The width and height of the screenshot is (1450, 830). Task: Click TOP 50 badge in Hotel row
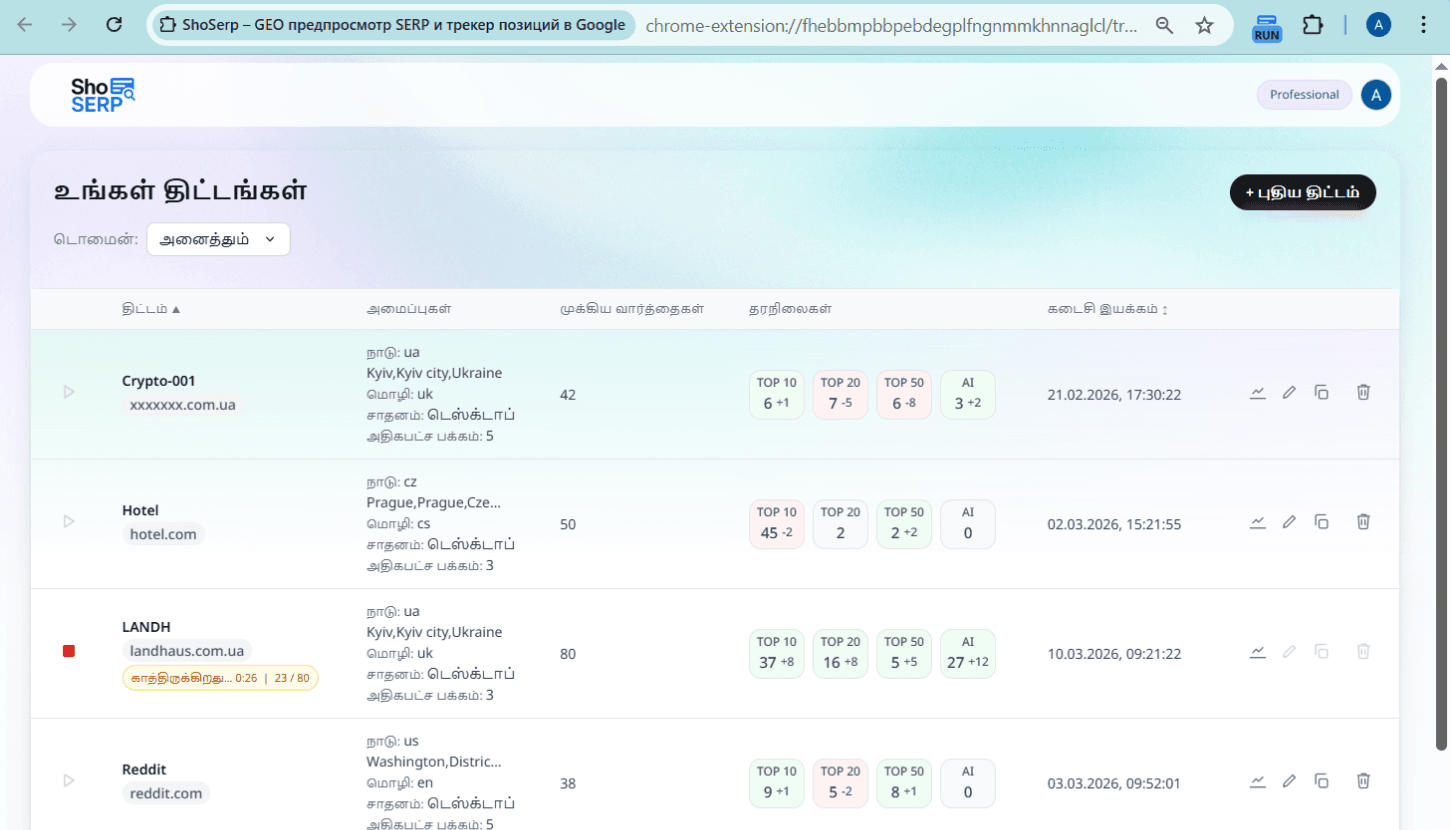[x=904, y=524]
